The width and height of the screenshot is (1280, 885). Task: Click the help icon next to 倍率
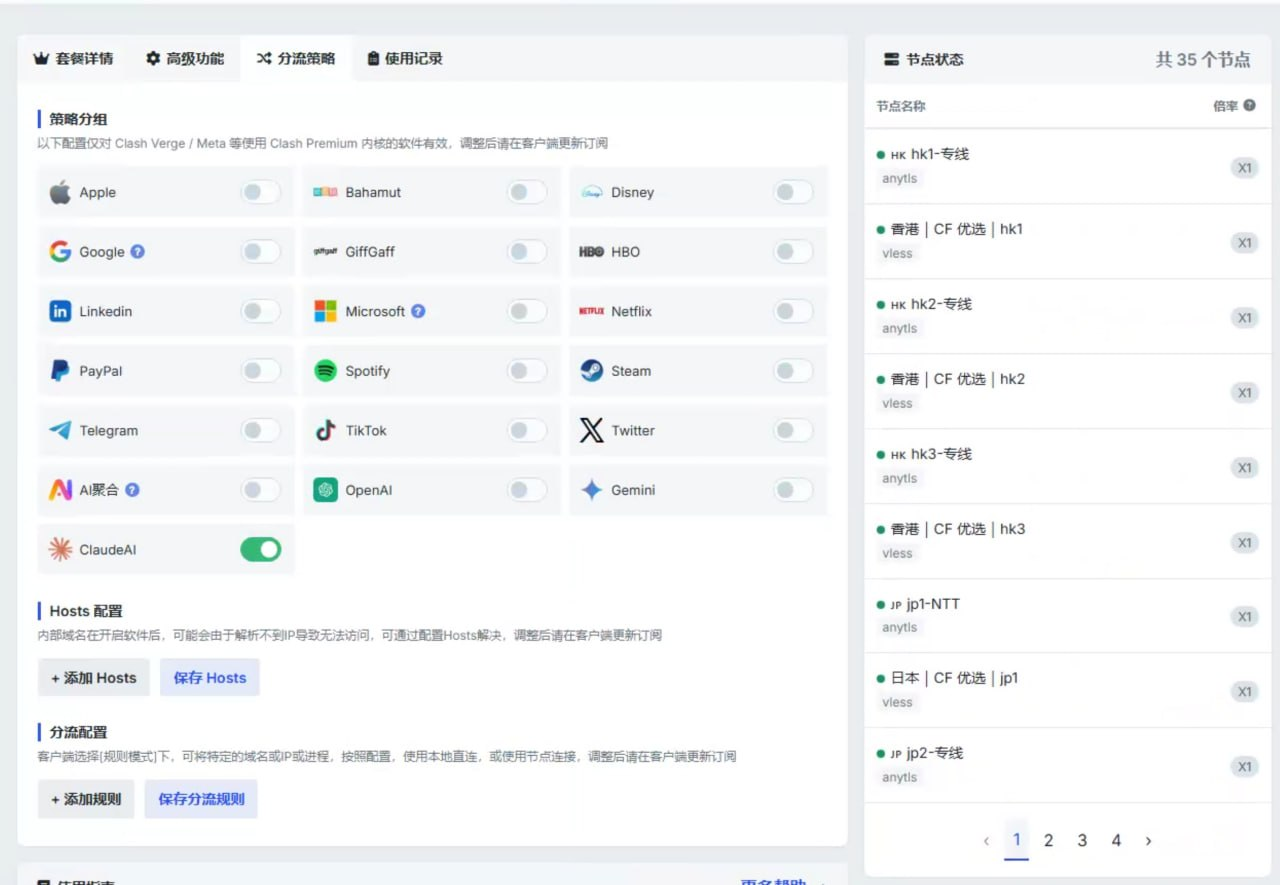[x=1249, y=105]
